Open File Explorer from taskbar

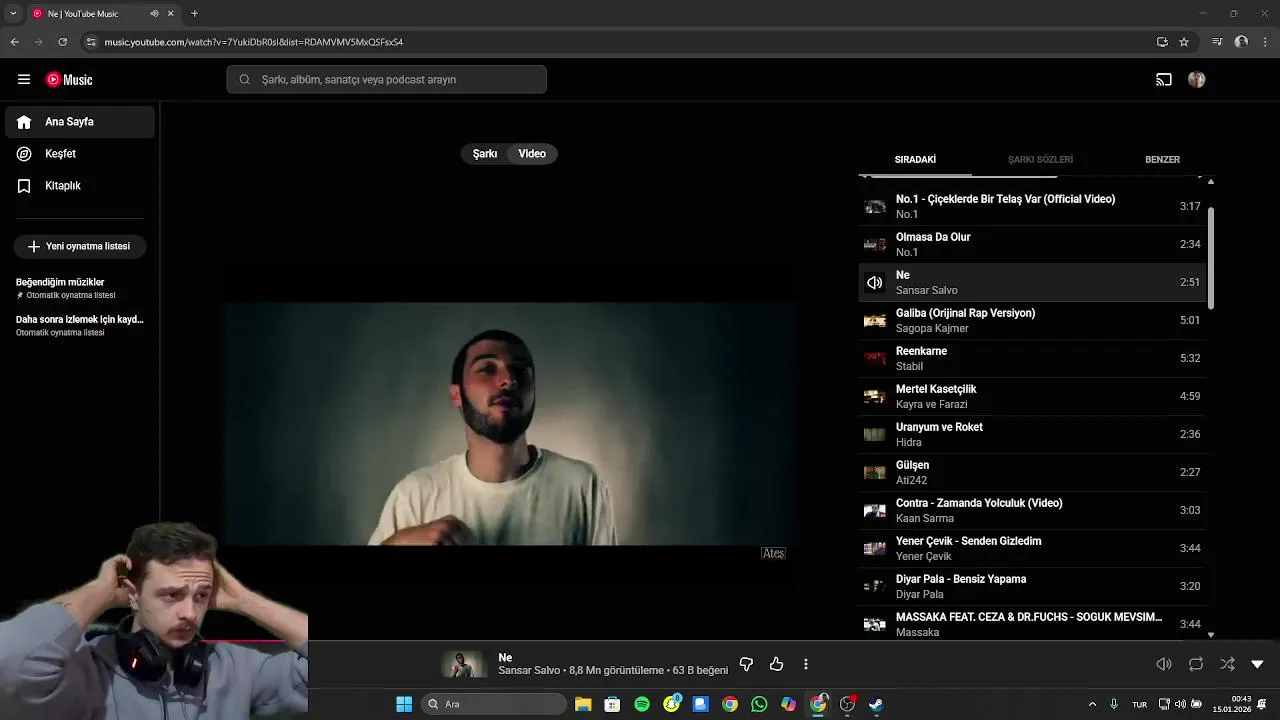(x=583, y=704)
